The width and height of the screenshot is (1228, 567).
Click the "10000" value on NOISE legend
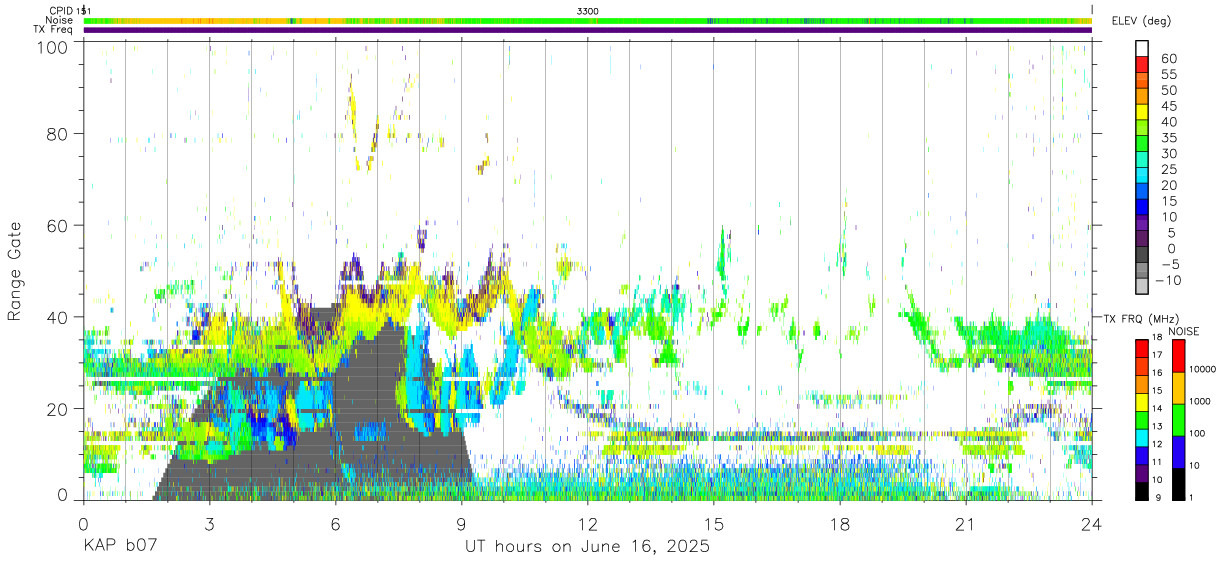(1202, 370)
